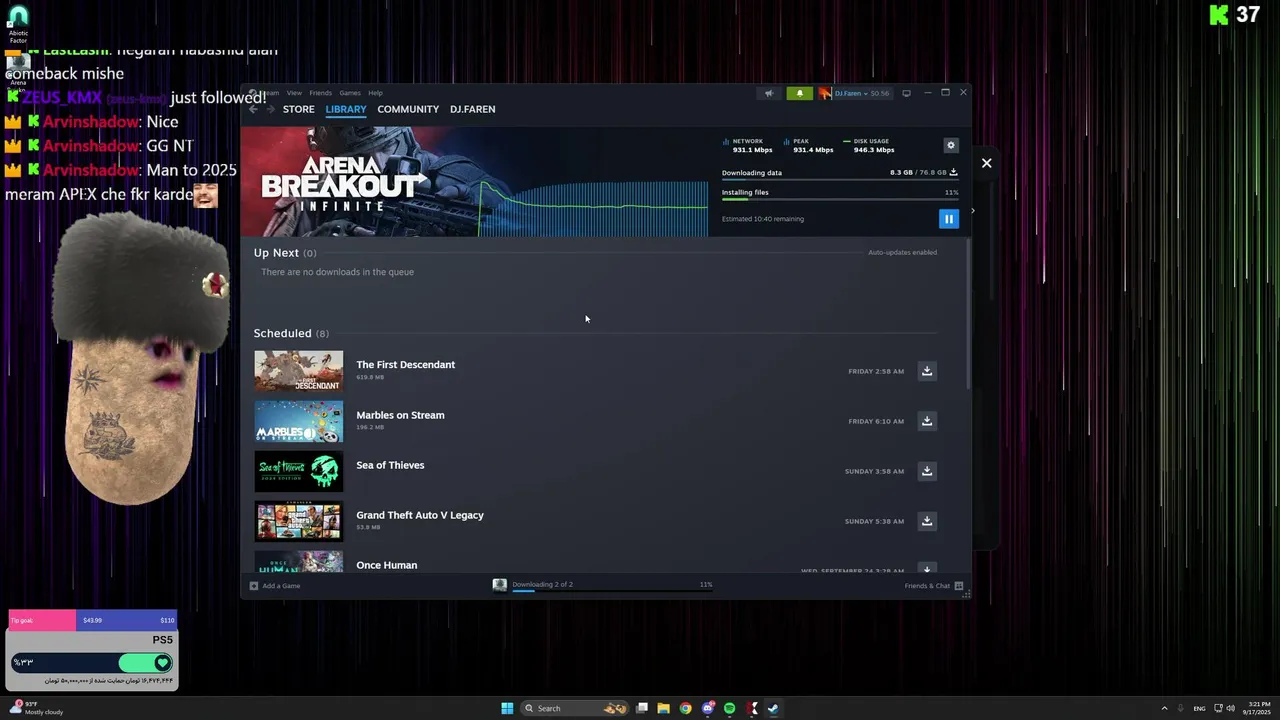Viewport: 1280px width, 720px height.
Task: Click the Auto-updates enabled label
Action: point(902,253)
